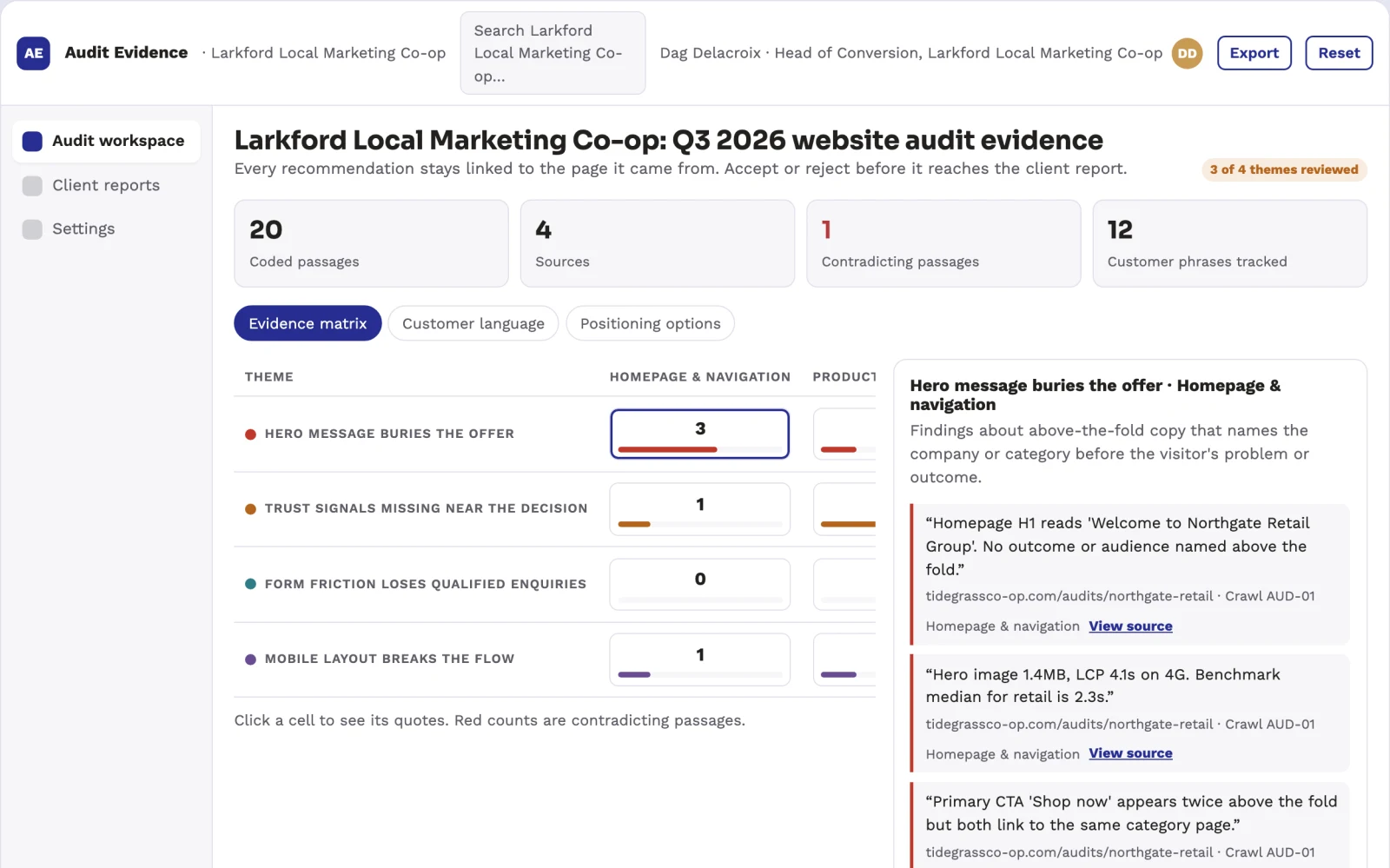Open Settings in sidebar
The image size is (1390, 868).
(x=106, y=229)
